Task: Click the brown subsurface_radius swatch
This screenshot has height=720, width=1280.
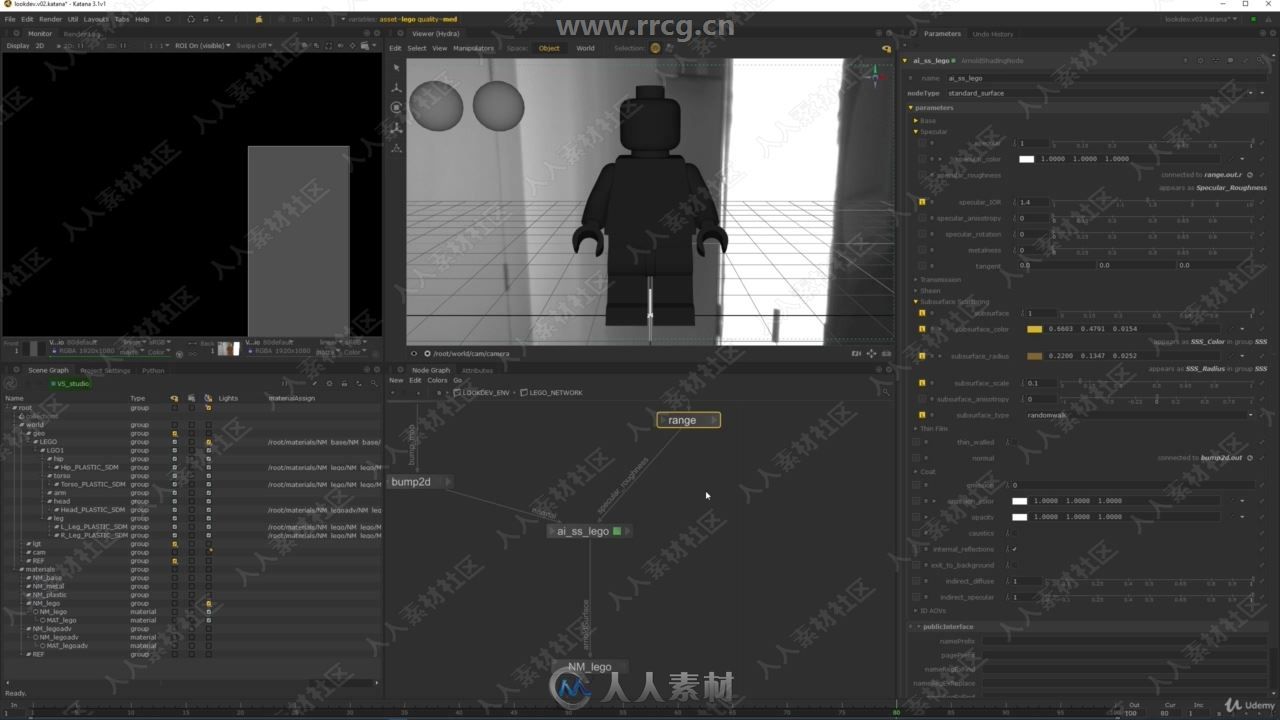Action: coord(1034,356)
